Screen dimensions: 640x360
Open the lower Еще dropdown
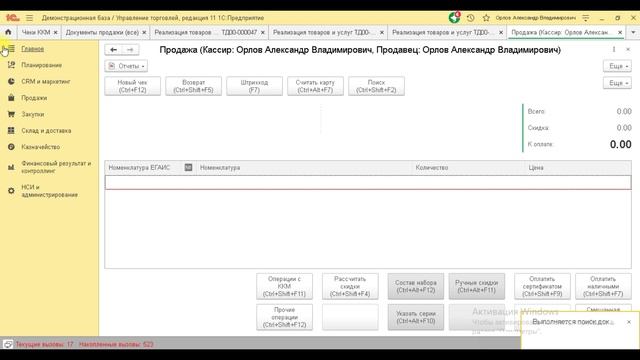(x=617, y=83)
